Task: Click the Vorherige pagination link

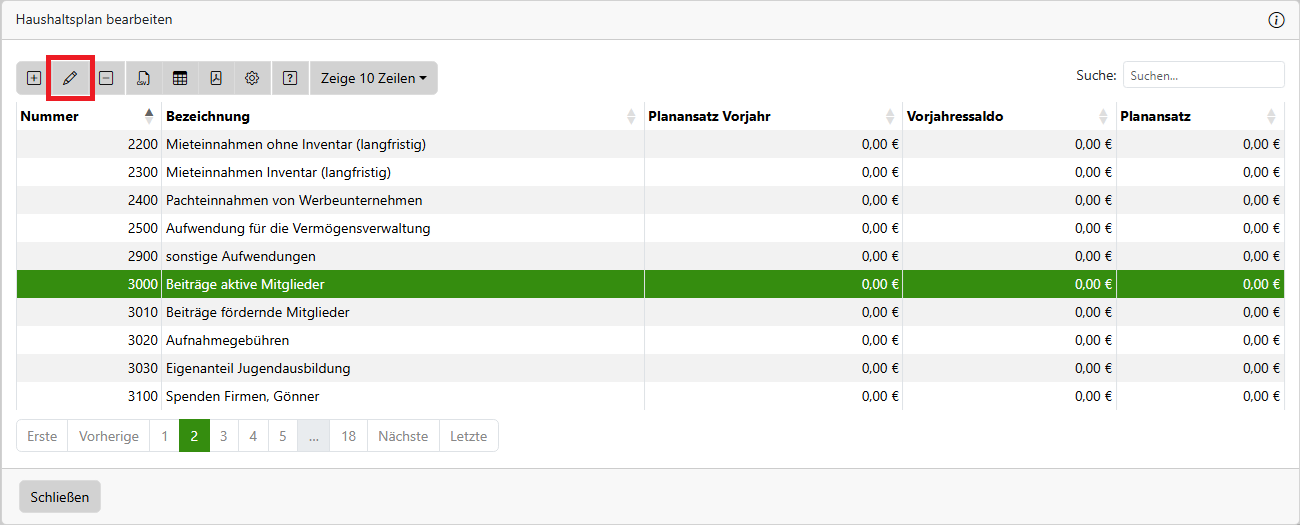Action: pos(108,436)
